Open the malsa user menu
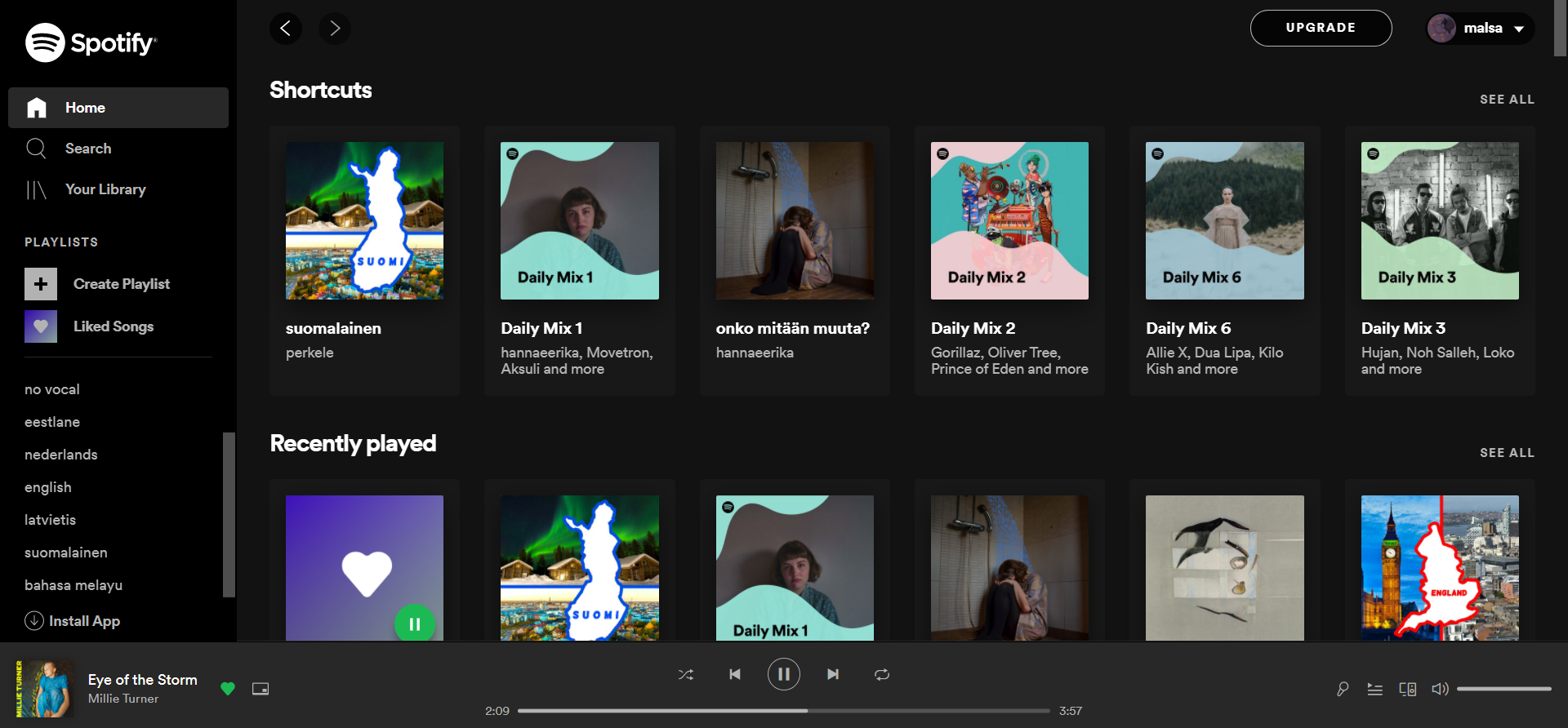Viewport: 1568px width, 728px height. [1480, 29]
